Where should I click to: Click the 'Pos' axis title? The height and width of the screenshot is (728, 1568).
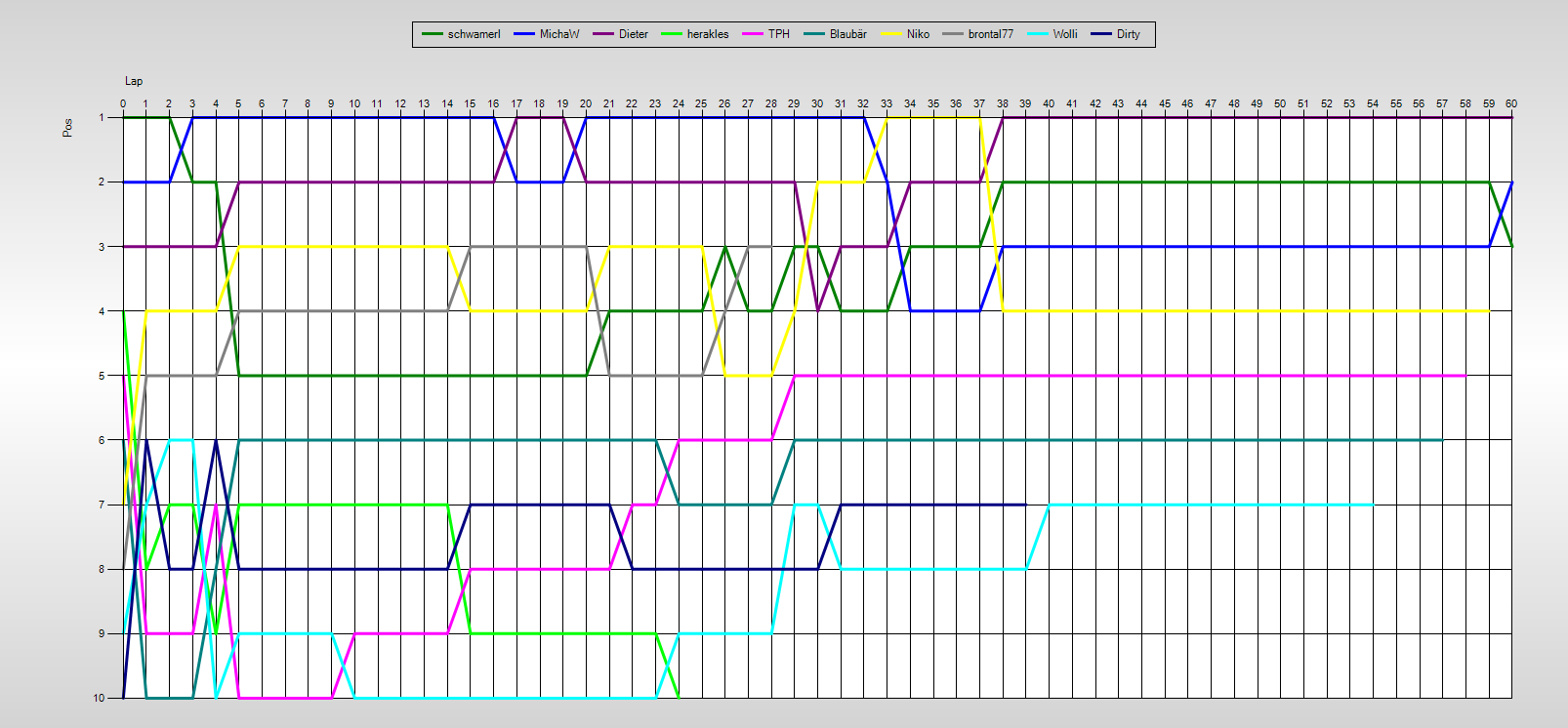[x=67, y=128]
